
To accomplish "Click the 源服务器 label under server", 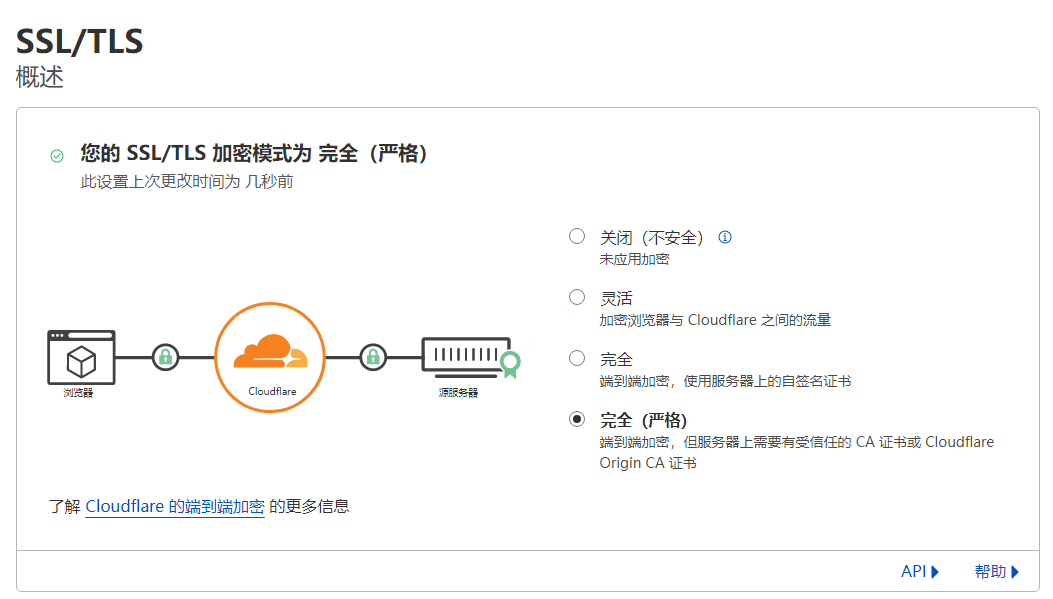I will pyautogui.click(x=458, y=393).
